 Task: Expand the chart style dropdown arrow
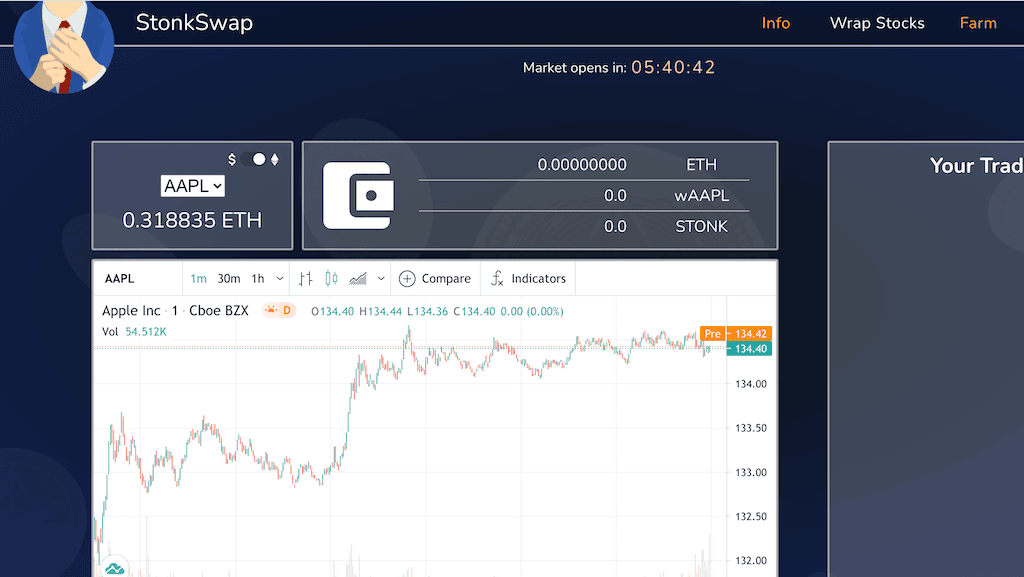381,279
